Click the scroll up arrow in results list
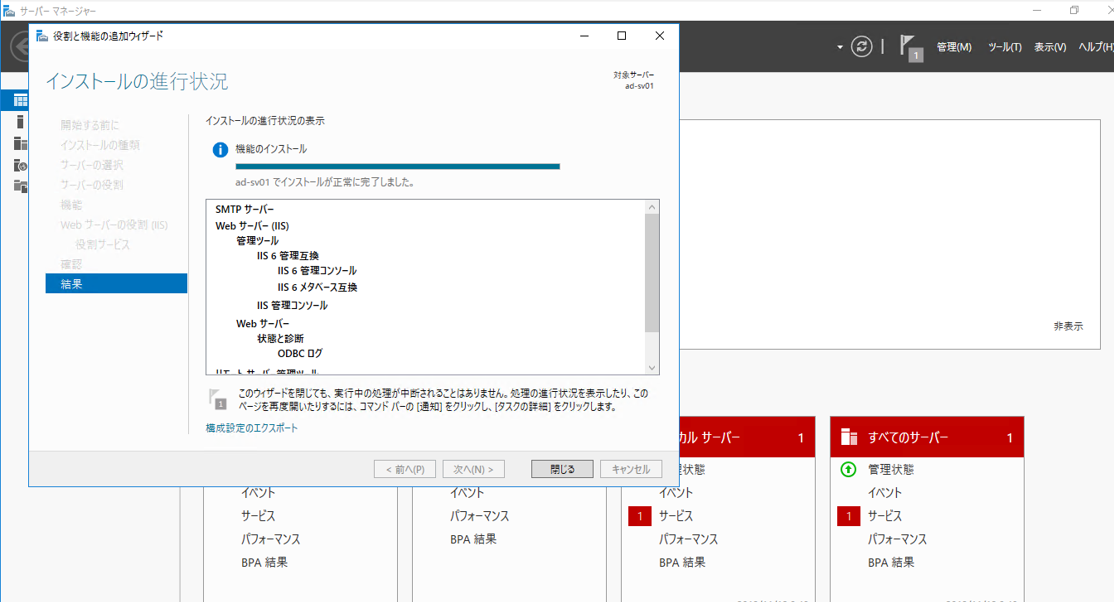This screenshot has height=602, width=1114. tap(651, 208)
